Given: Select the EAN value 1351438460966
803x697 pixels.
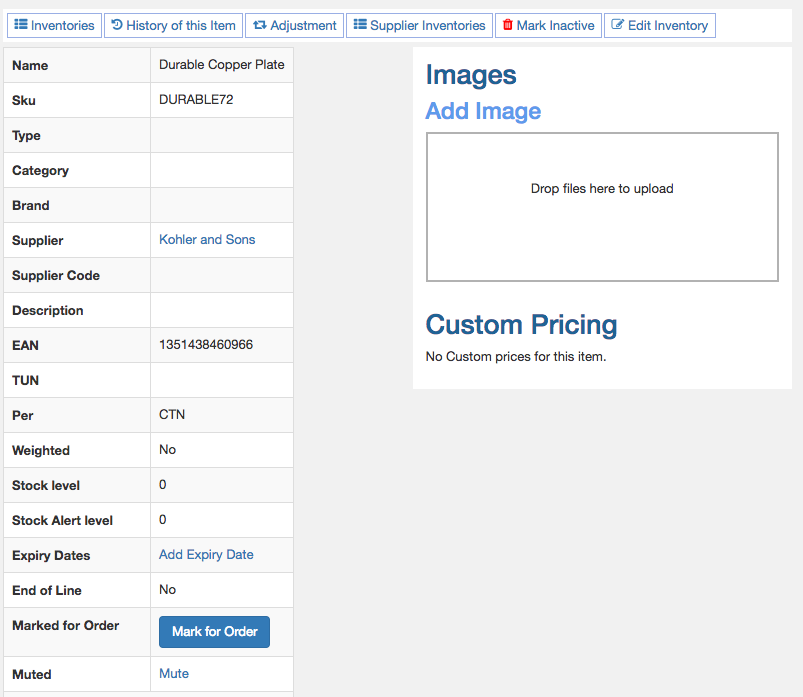Looking at the screenshot, I should (x=206, y=345).
